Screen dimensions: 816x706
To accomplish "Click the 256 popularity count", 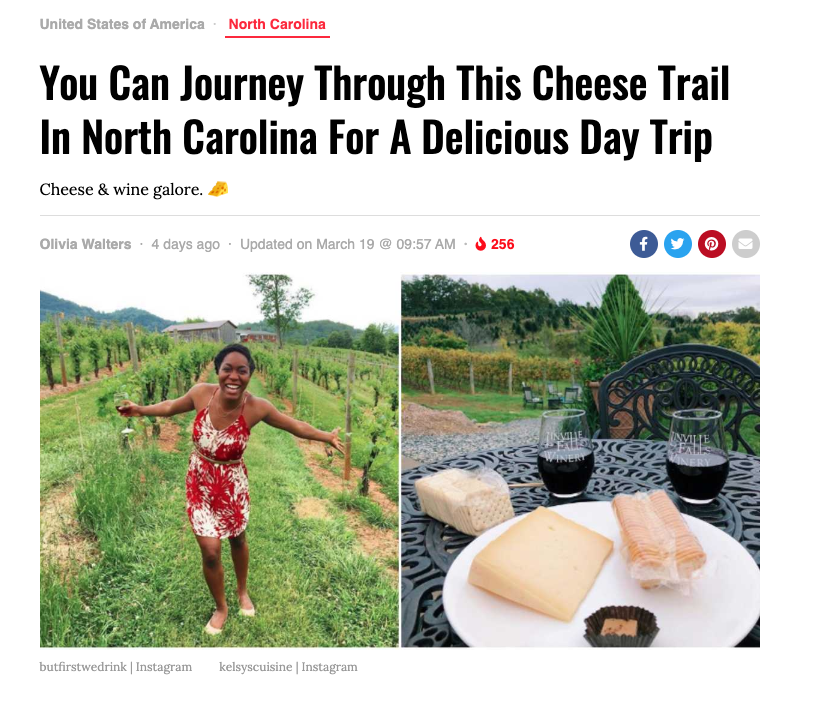I will [503, 244].
